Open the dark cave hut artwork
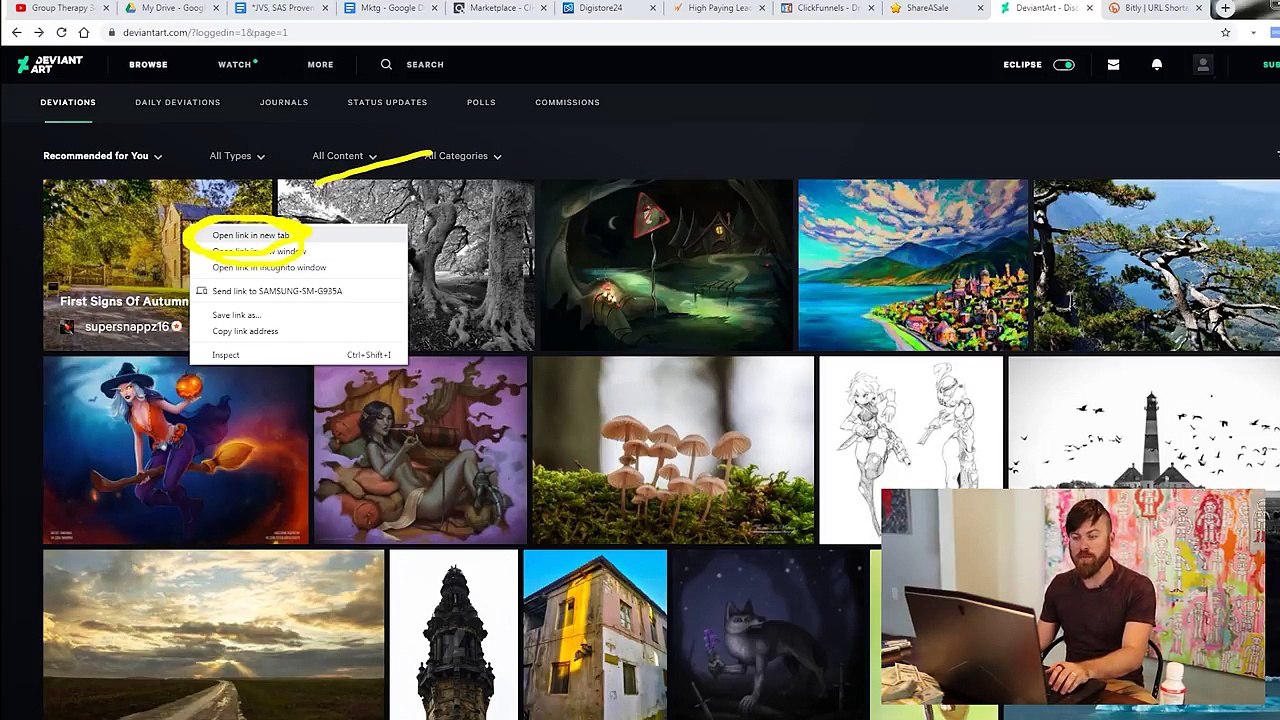Screen dimensions: 1280x720 [x=666, y=266]
